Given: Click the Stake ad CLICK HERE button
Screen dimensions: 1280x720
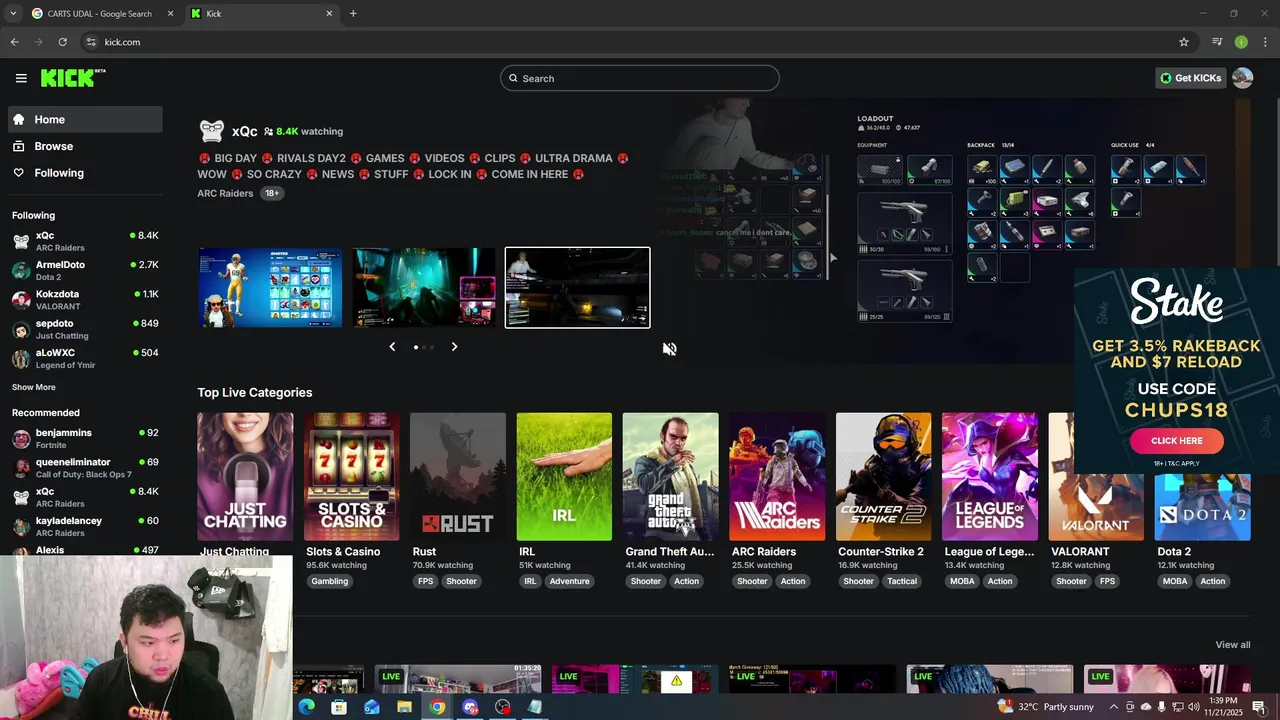Looking at the screenshot, I should click(x=1177, y=441).
